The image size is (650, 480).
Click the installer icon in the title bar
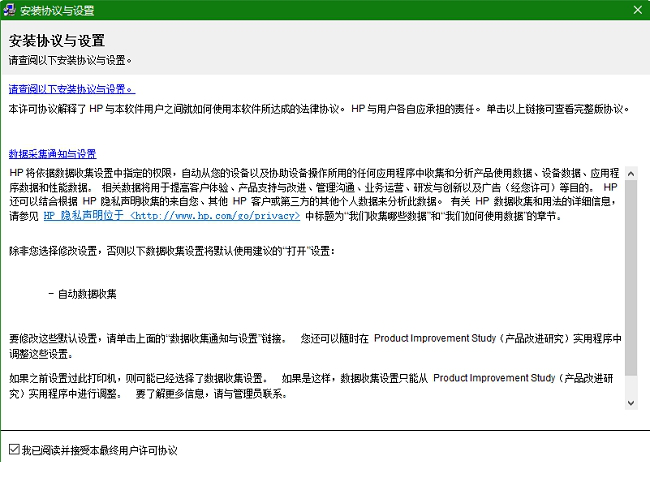[10, 10]
